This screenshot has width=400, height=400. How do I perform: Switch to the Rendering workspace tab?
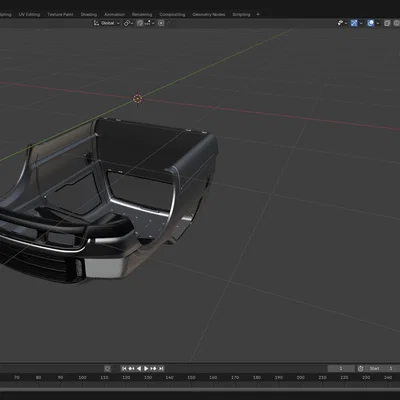(x=142, y=14)
